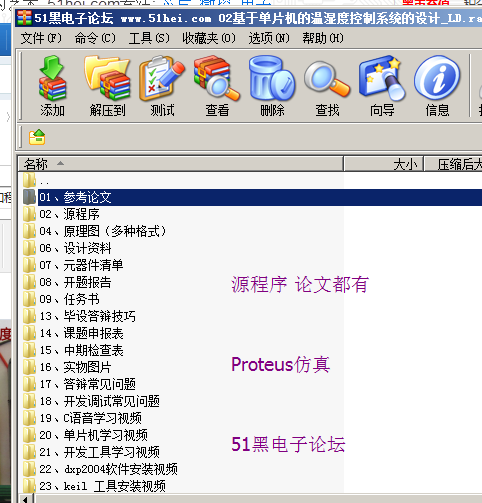Viewport: 482px width, 503px height.
Task: Sort by the Name (名称) column header
Action: (x=180, y=164)
